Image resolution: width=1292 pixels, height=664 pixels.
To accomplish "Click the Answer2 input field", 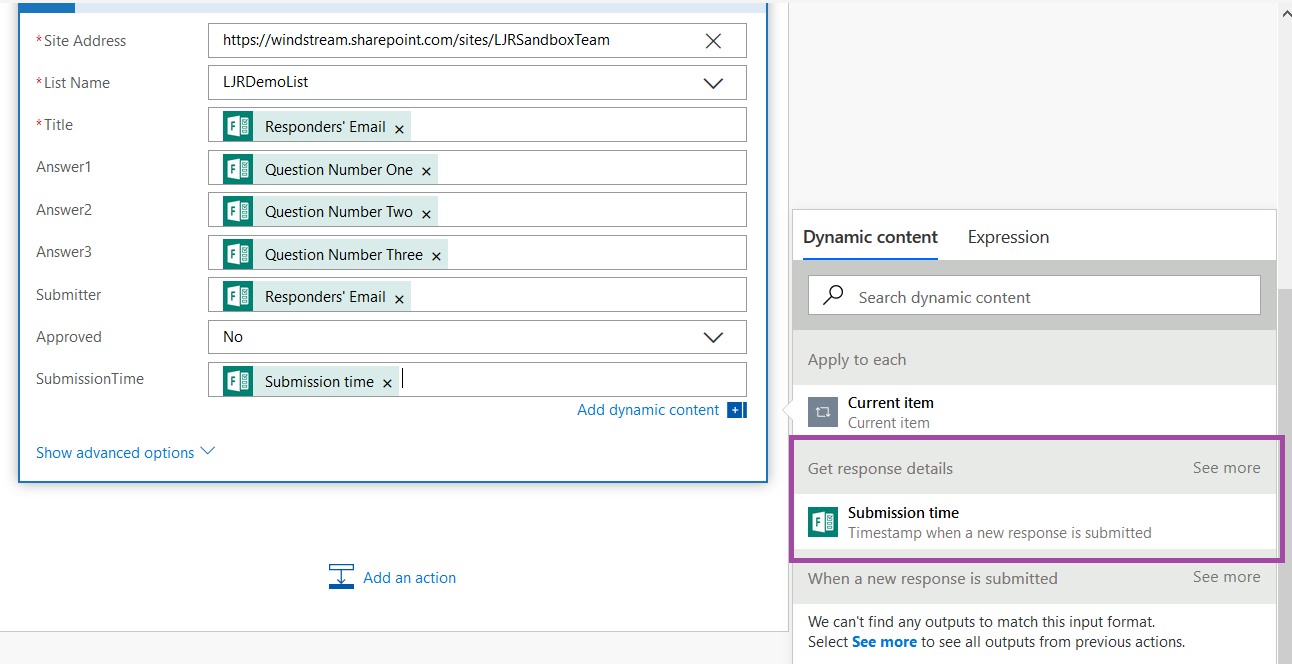I will [478, 210].
